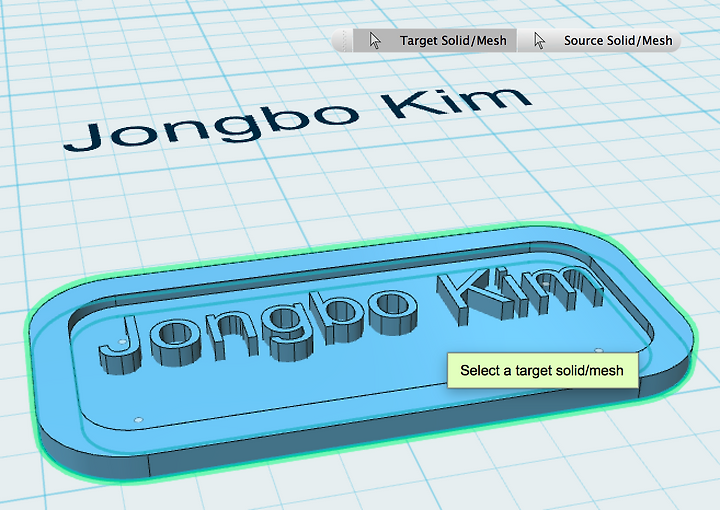Click the cursor icon beside Source Solid/Mesh
The height and width of the screenshot is (510, 720).
coord(540,40)
